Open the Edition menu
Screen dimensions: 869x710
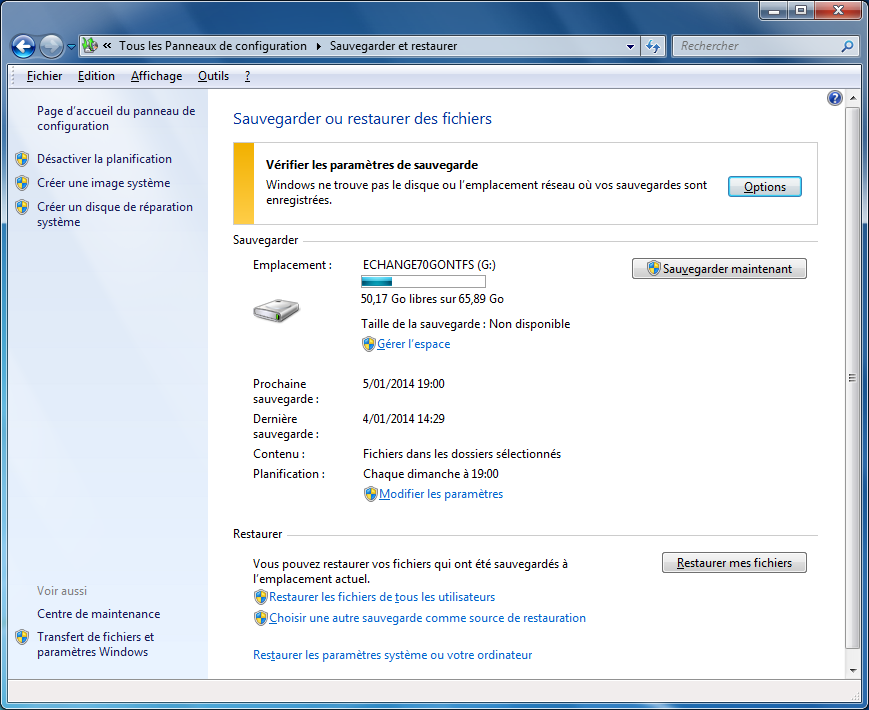point(96,76)
